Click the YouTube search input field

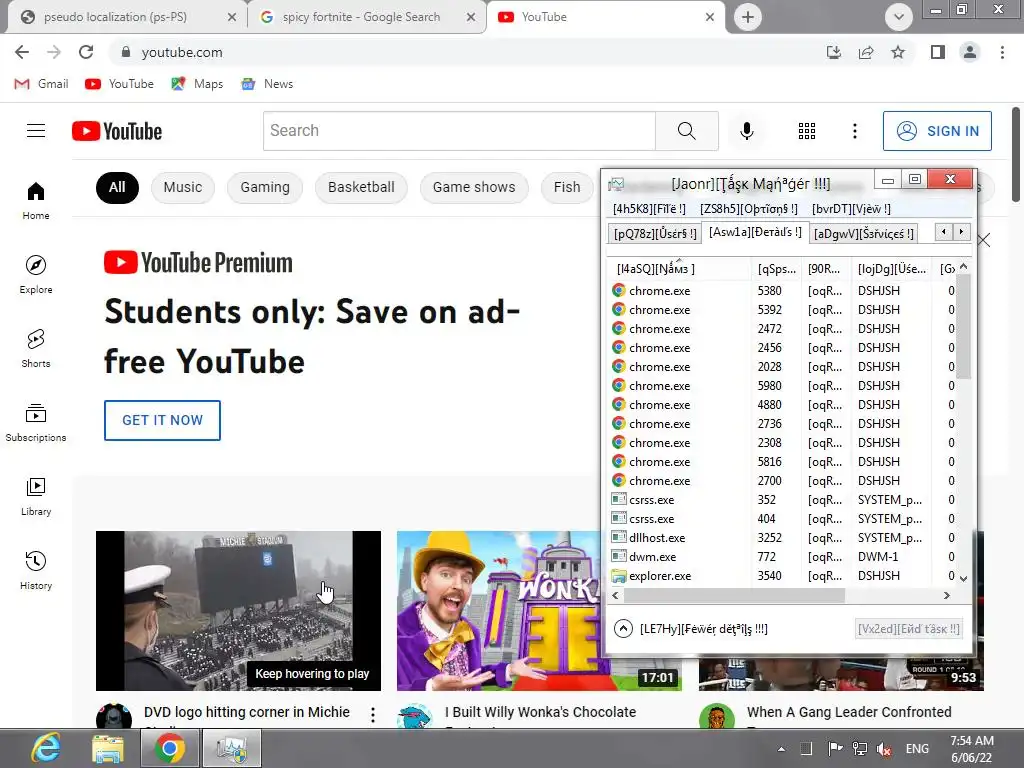[459, 131]
